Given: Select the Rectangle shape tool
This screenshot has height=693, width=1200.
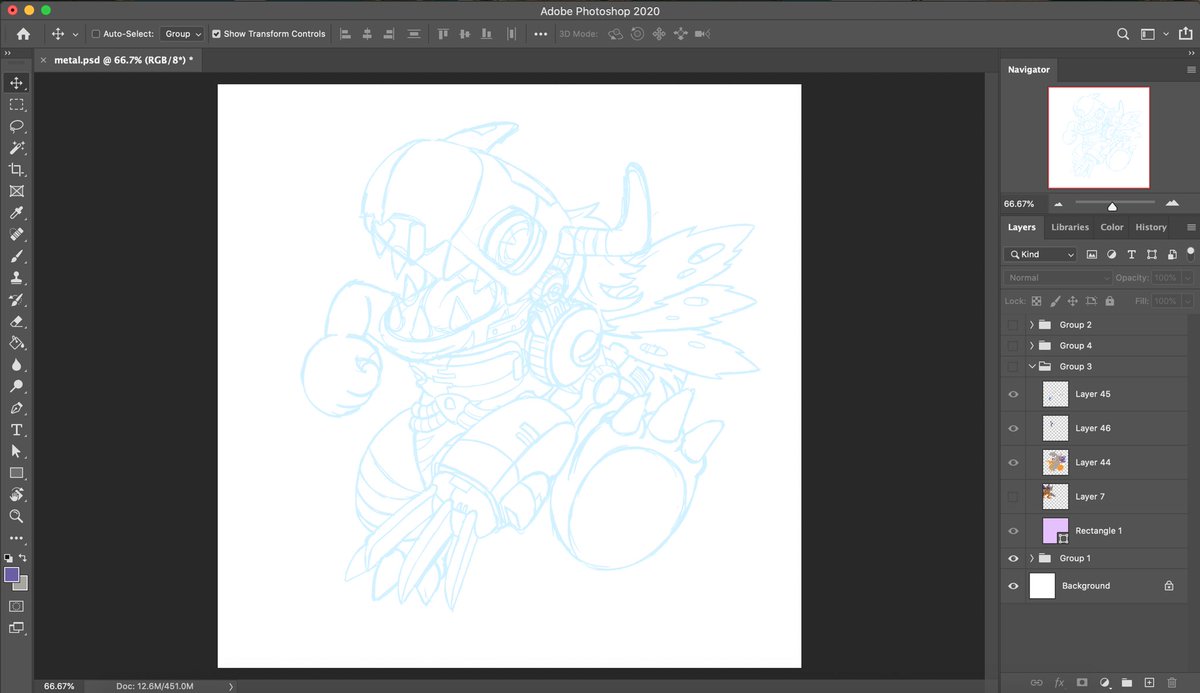Looking at the screenshot, I should 16,473.
